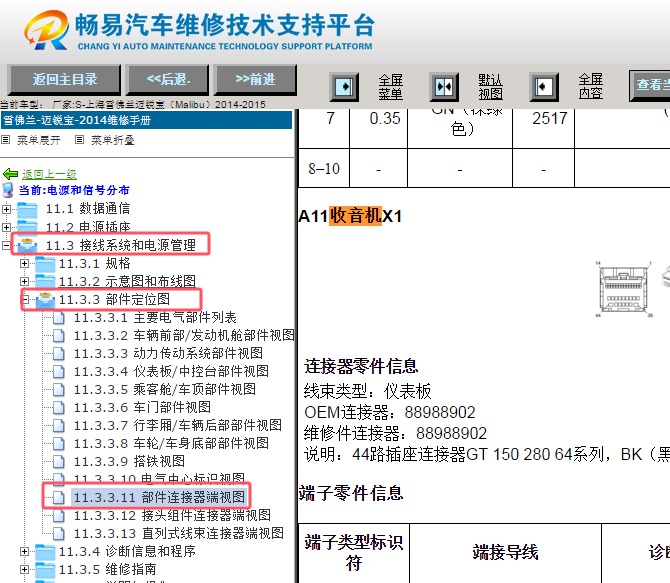Select 11.3.5 维修指南 in the tree
The image size is (670, 583).
tap(108, 569)
